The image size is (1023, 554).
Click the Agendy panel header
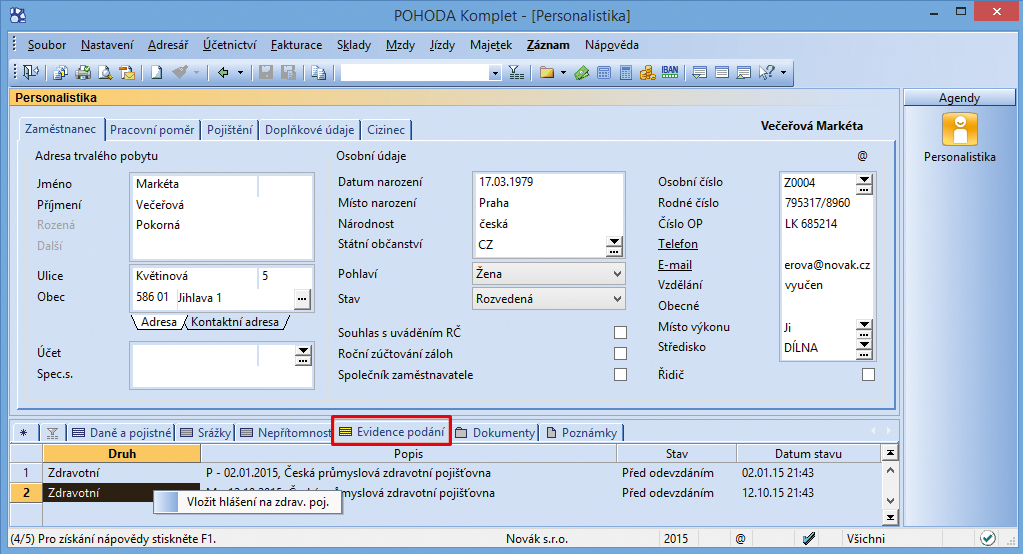point(959,97)
